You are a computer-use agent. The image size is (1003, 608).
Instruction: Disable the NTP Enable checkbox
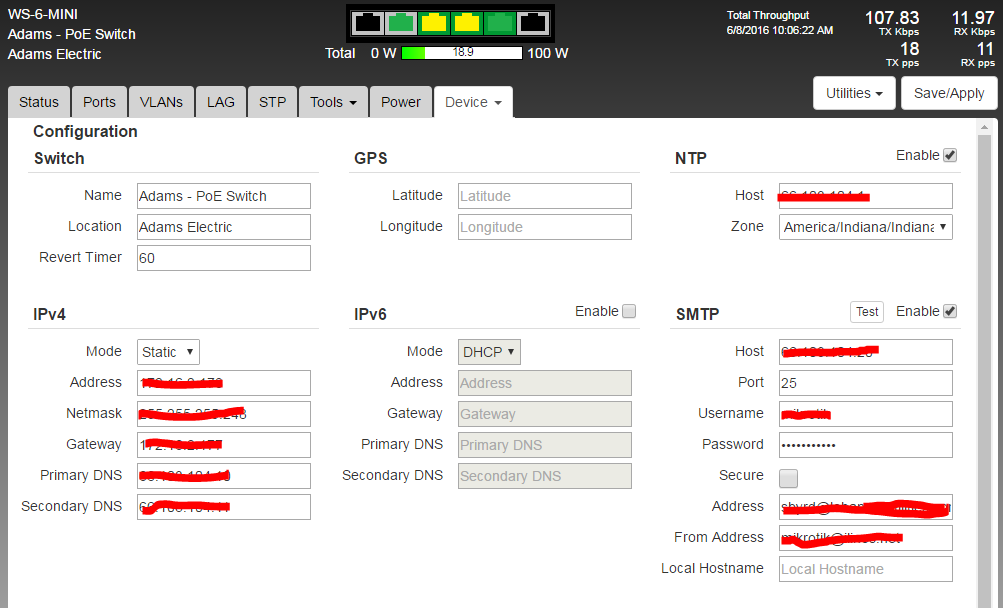pos(950,155)
